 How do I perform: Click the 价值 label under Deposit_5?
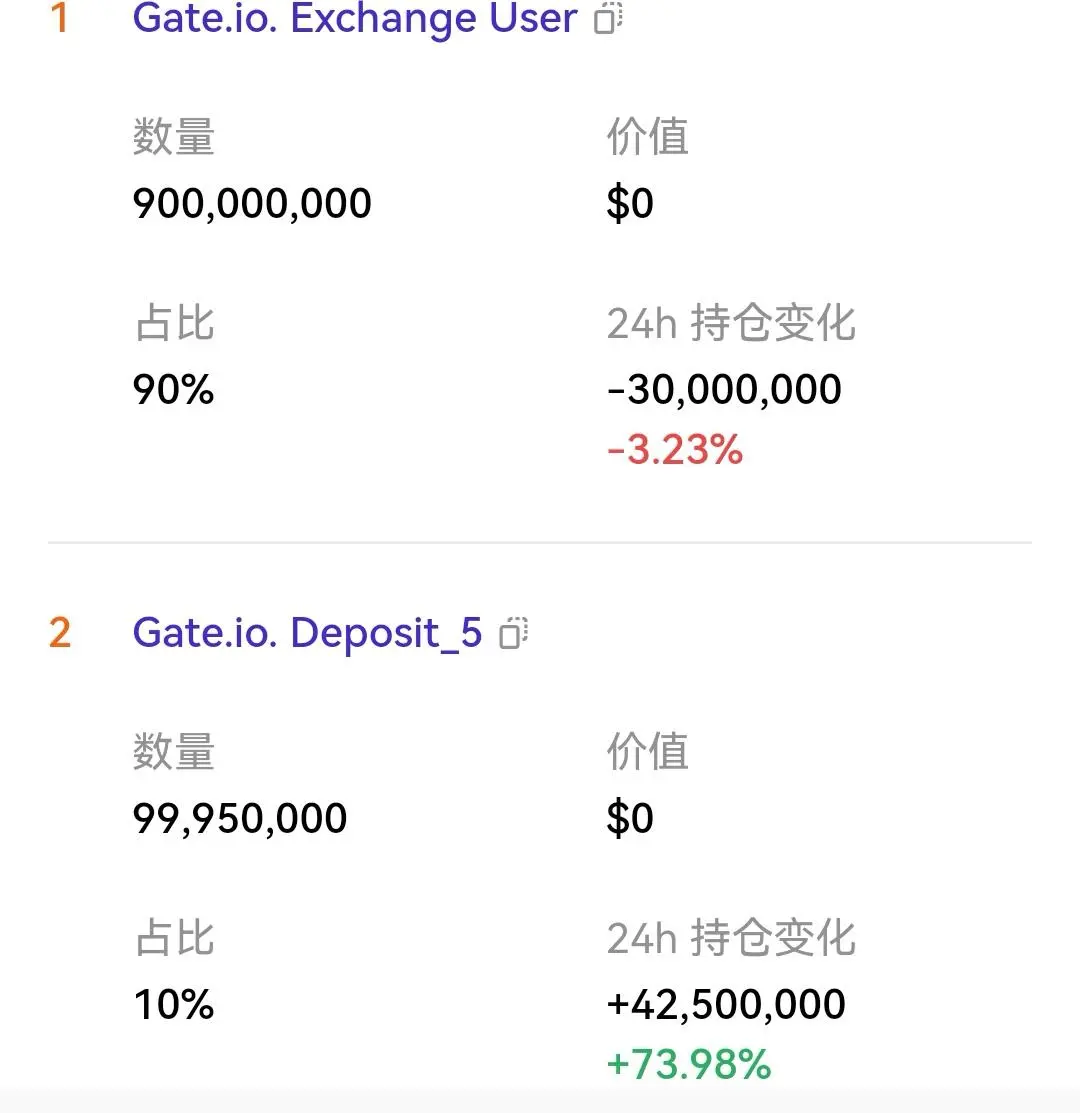point(647,752)
